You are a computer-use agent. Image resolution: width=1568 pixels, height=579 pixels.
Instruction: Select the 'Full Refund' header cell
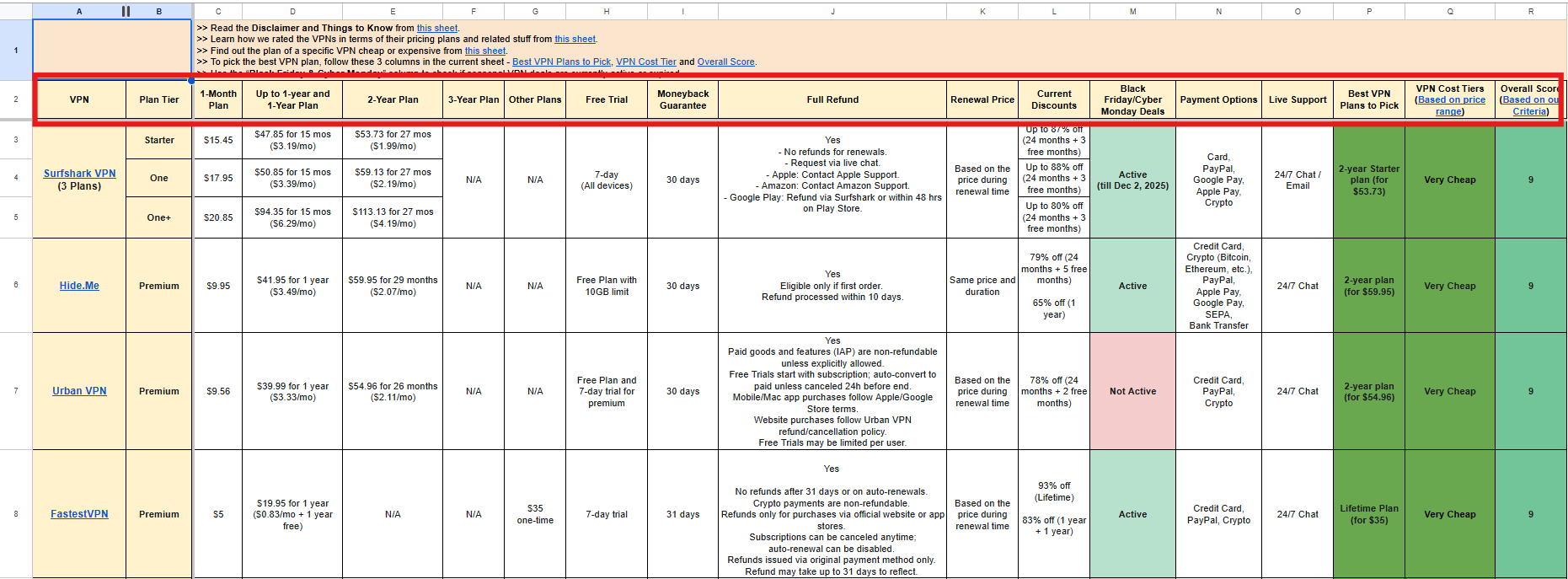[832, 99]
